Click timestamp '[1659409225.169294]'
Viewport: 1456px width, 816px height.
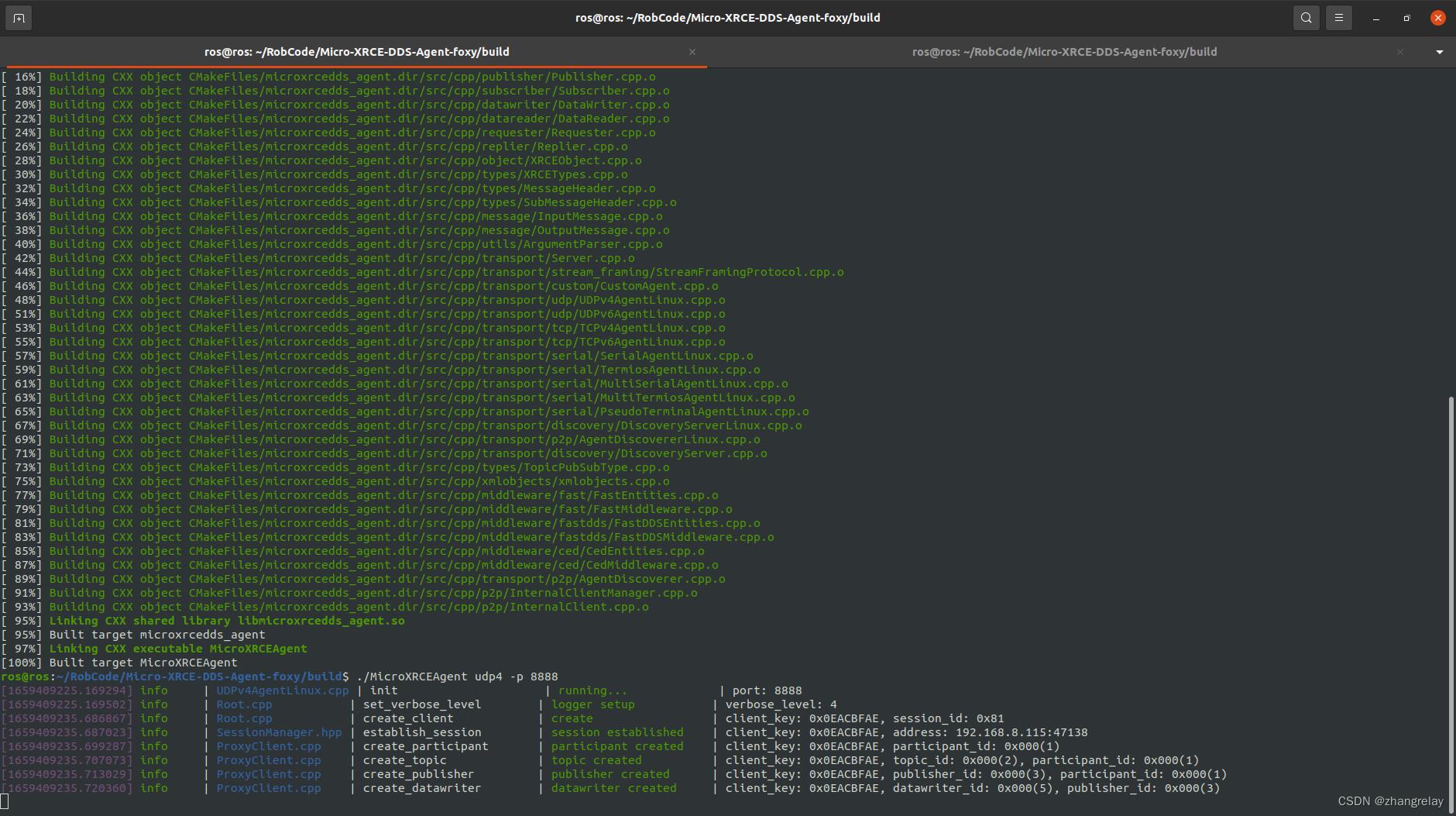[67, 690]
